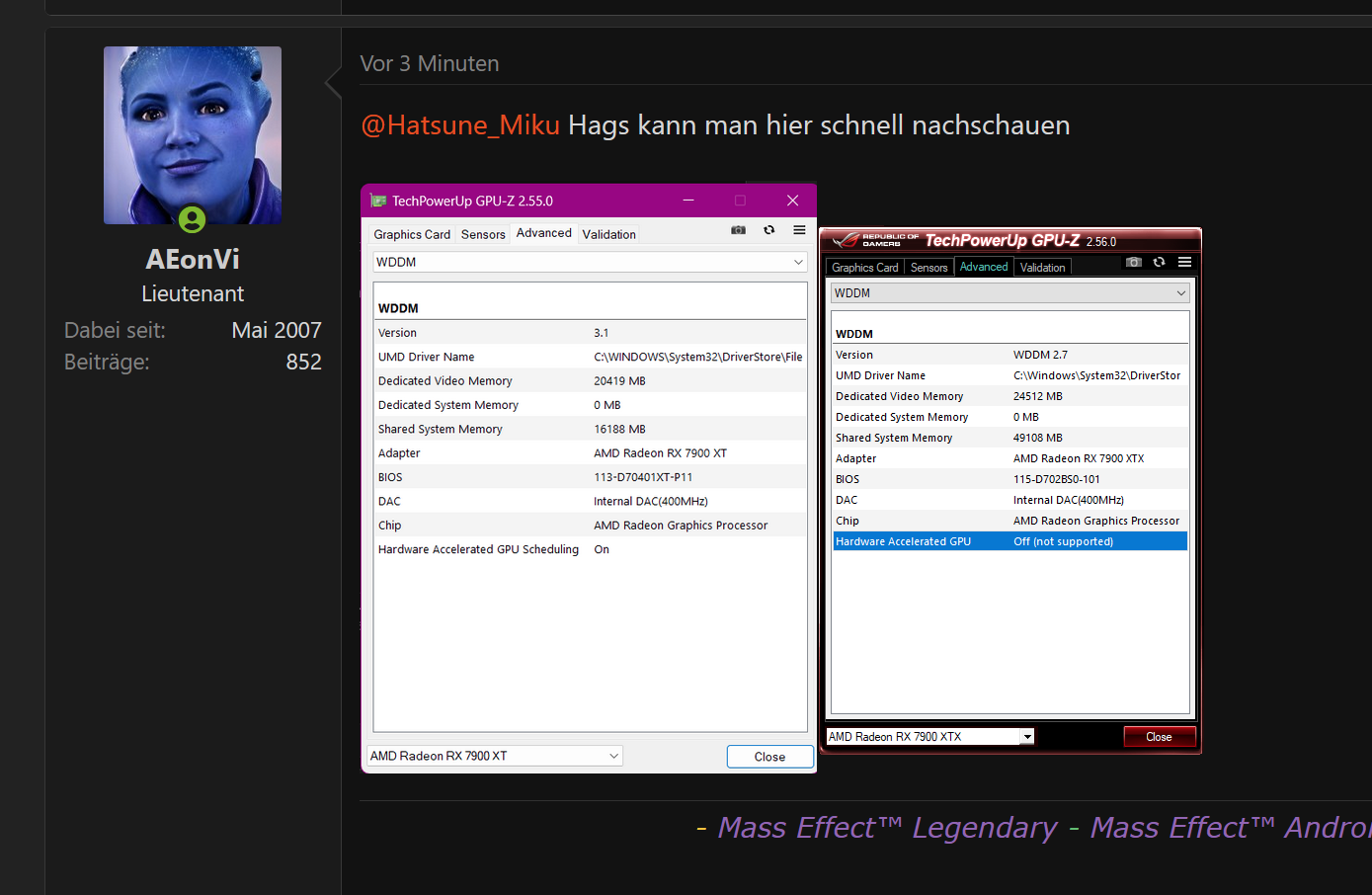Click the BIOS value '113-D70401XT-P11'
1372x895 pixels.
(x=643, y=477)
